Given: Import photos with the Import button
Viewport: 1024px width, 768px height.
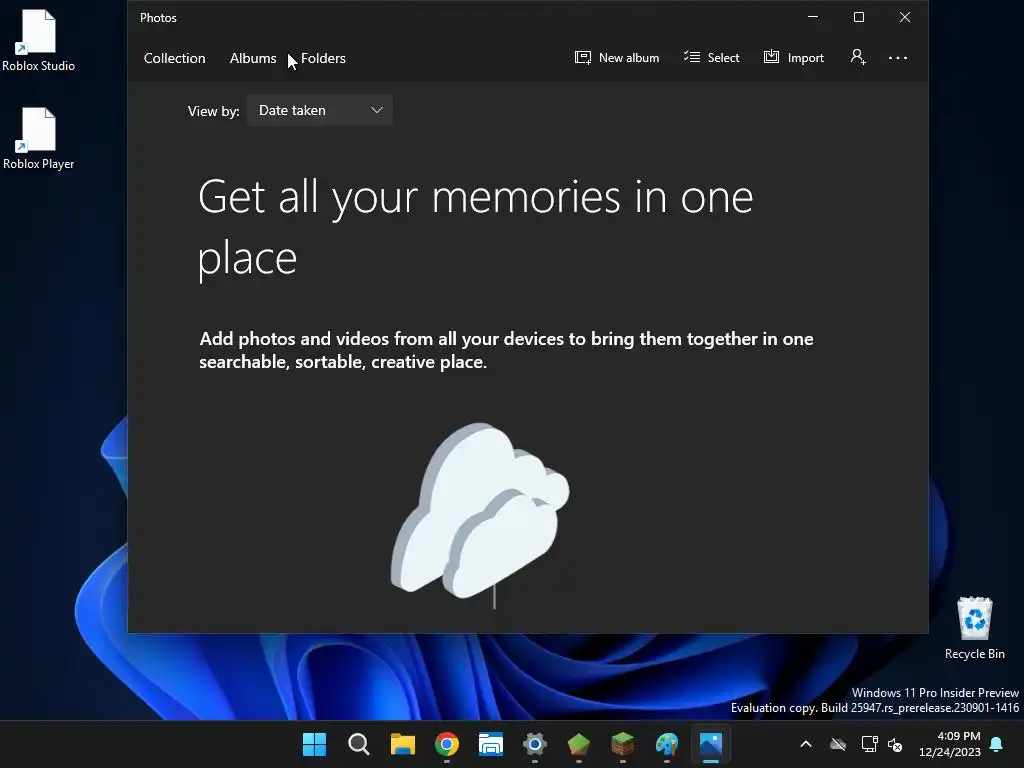Looking at the screenshot, I should pyautogui.click(x=793, y=57).
